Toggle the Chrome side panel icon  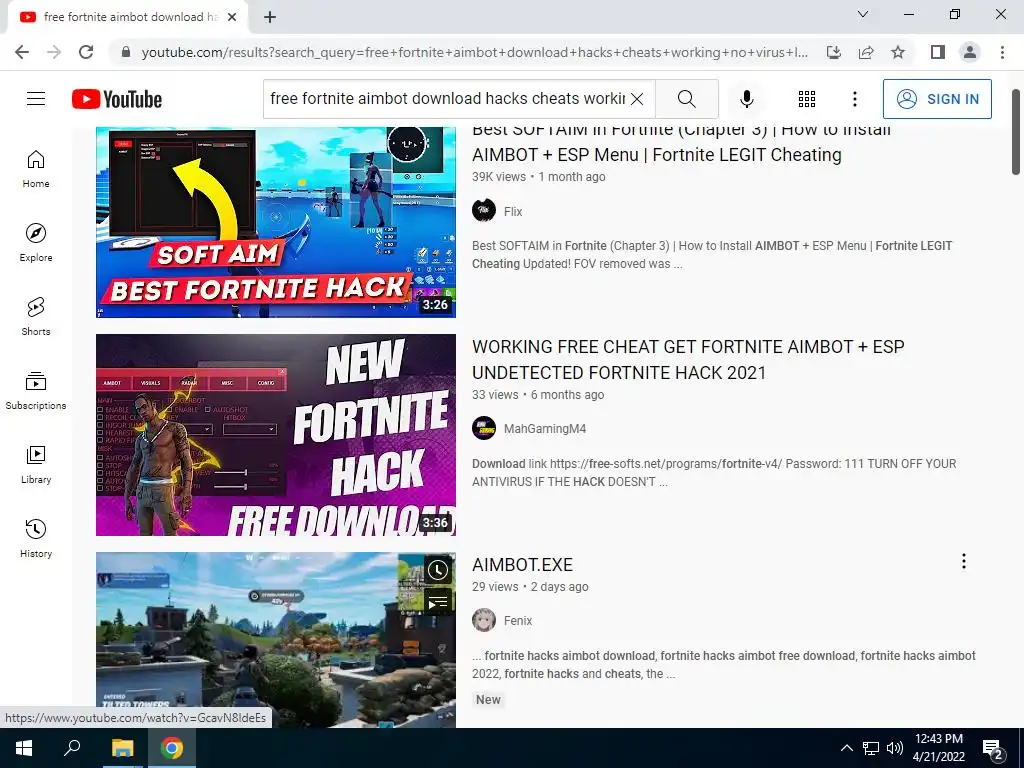pos(938,52)
